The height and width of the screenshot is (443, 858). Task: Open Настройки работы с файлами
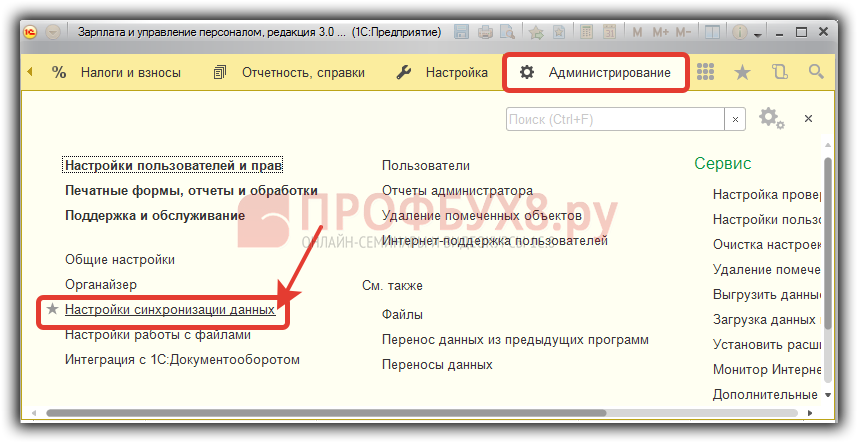158,335
